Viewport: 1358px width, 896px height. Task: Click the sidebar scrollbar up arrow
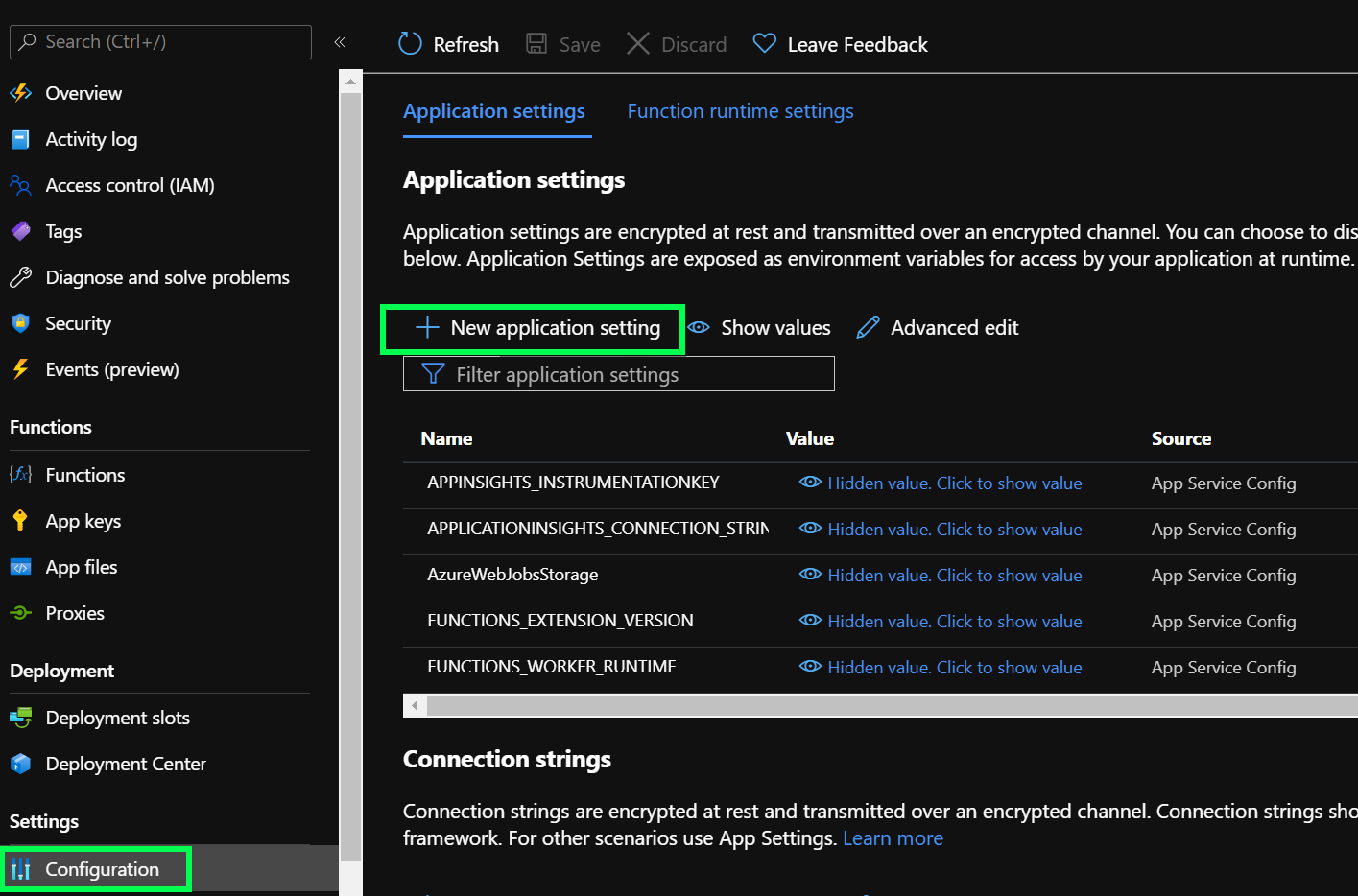point(350,83)
